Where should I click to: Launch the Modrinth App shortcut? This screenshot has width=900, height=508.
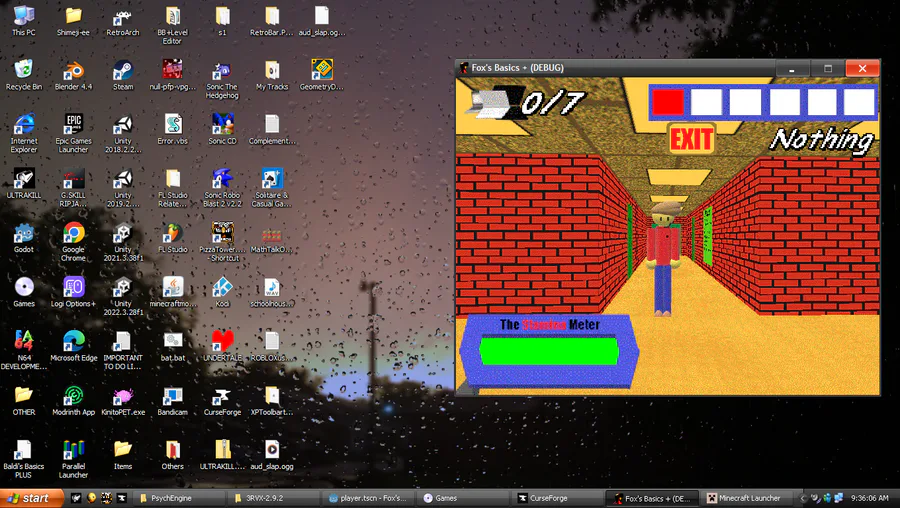pyautogui.click(x=73, y=400)
